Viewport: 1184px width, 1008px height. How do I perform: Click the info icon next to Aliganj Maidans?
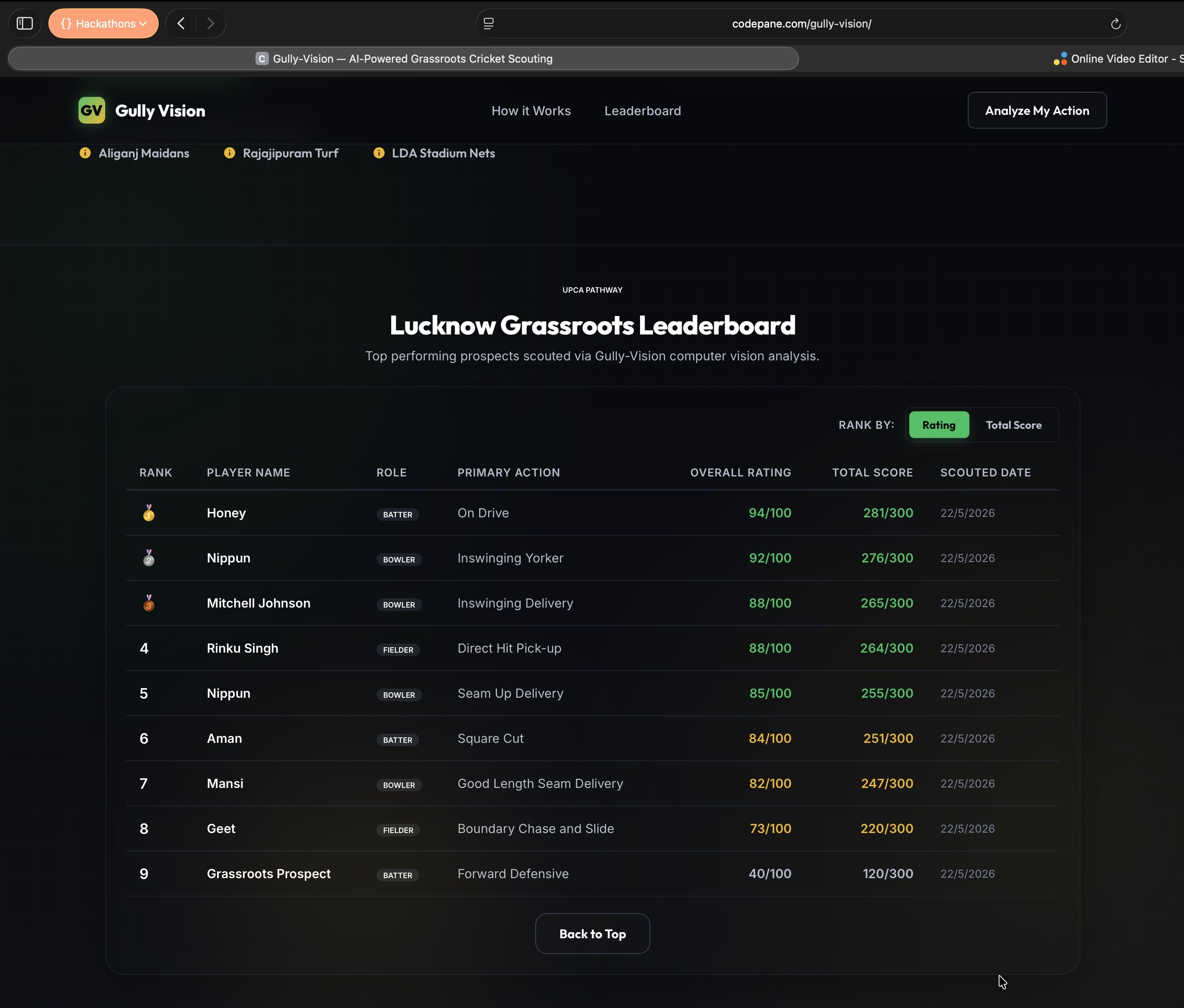[85, 153]
